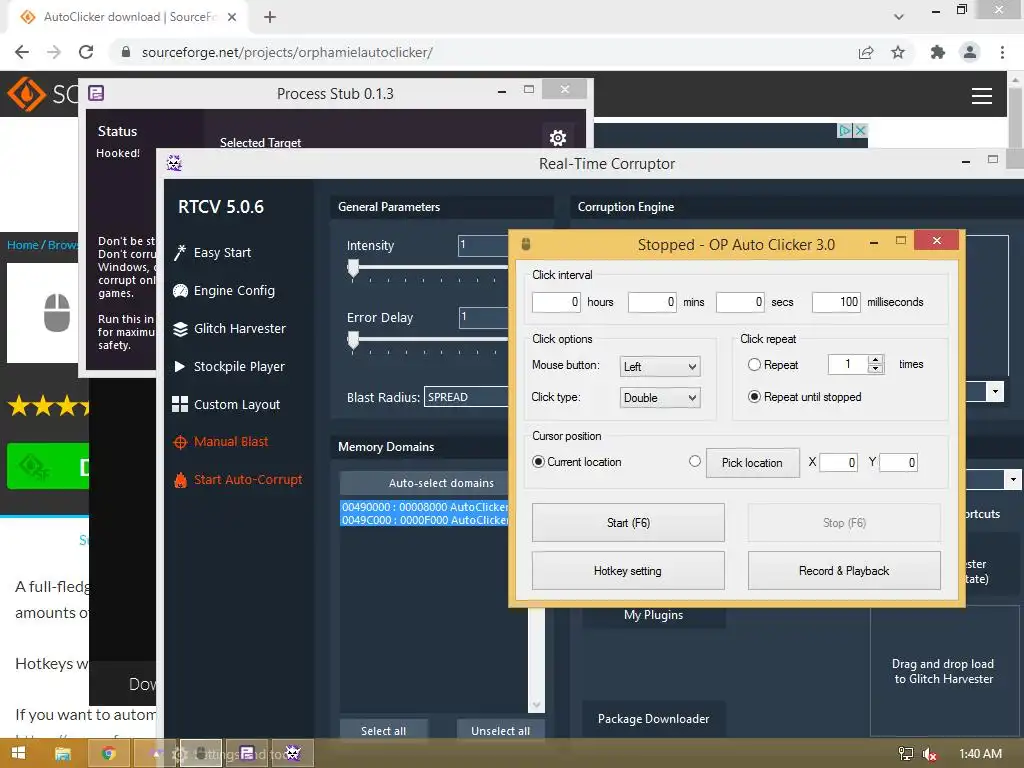The width and height of the screenshot is (1024, 768).
Task: Open the Windows Start button
Action: coord(18,753)
